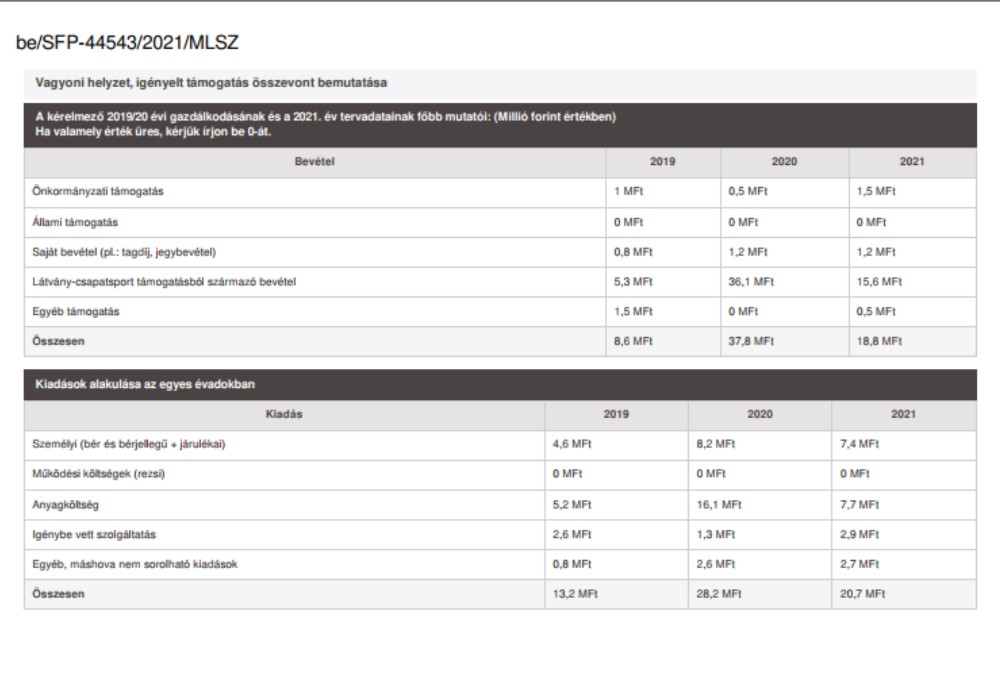Click the '5,3 MFt' cell
The height and width of the screenshot is (679, 1000).
tap(633, 282)
